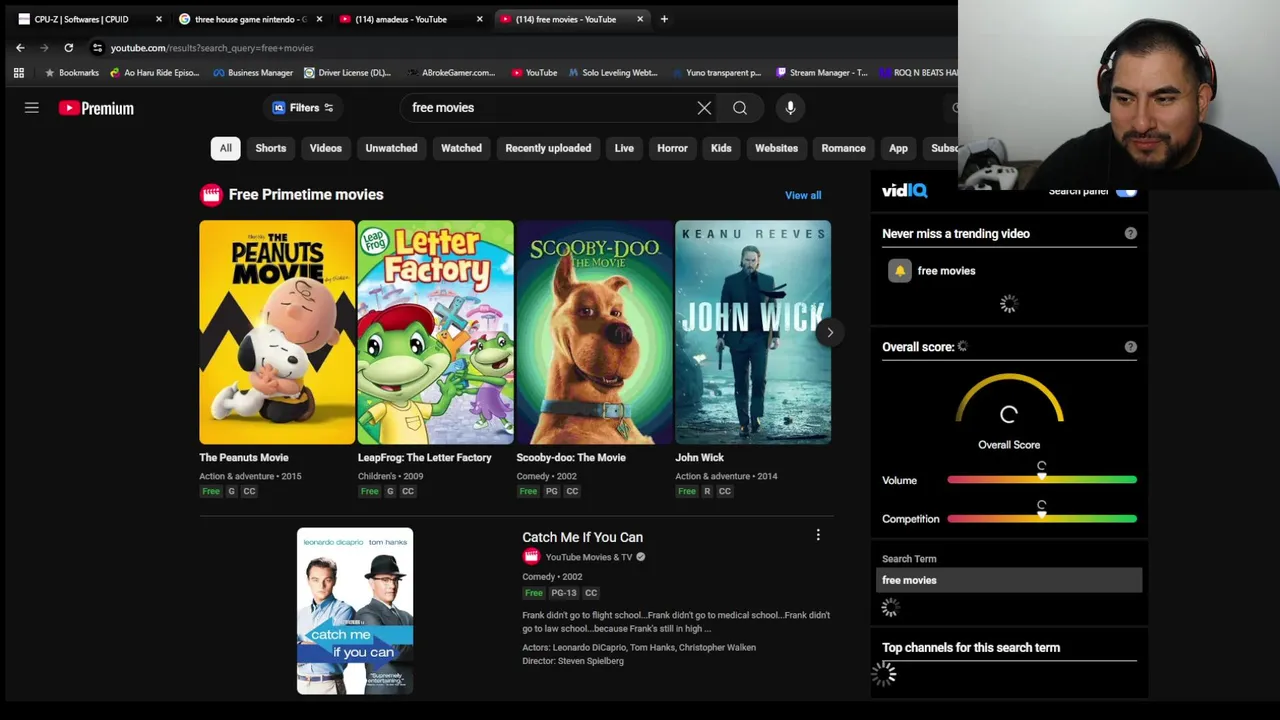Open the Stream Manager bookmark
The image size is (1280, 720).
tap(821, 73)
